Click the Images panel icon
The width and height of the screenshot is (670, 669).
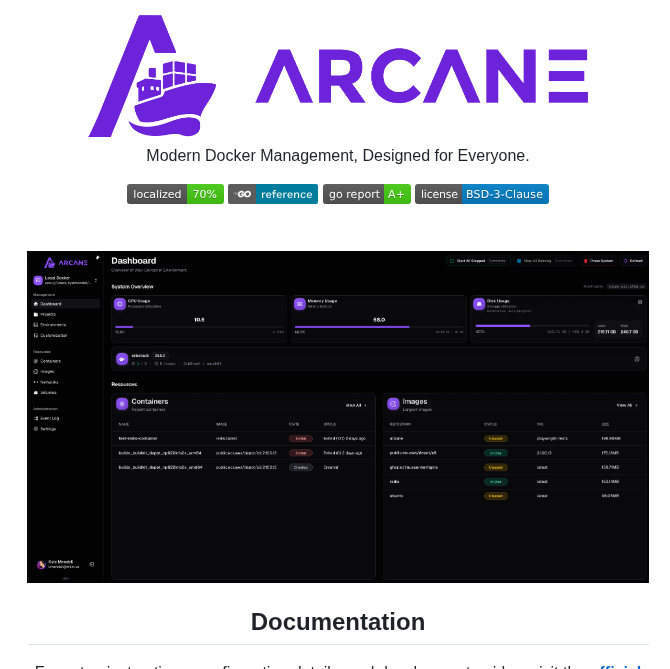coord(393,404)
